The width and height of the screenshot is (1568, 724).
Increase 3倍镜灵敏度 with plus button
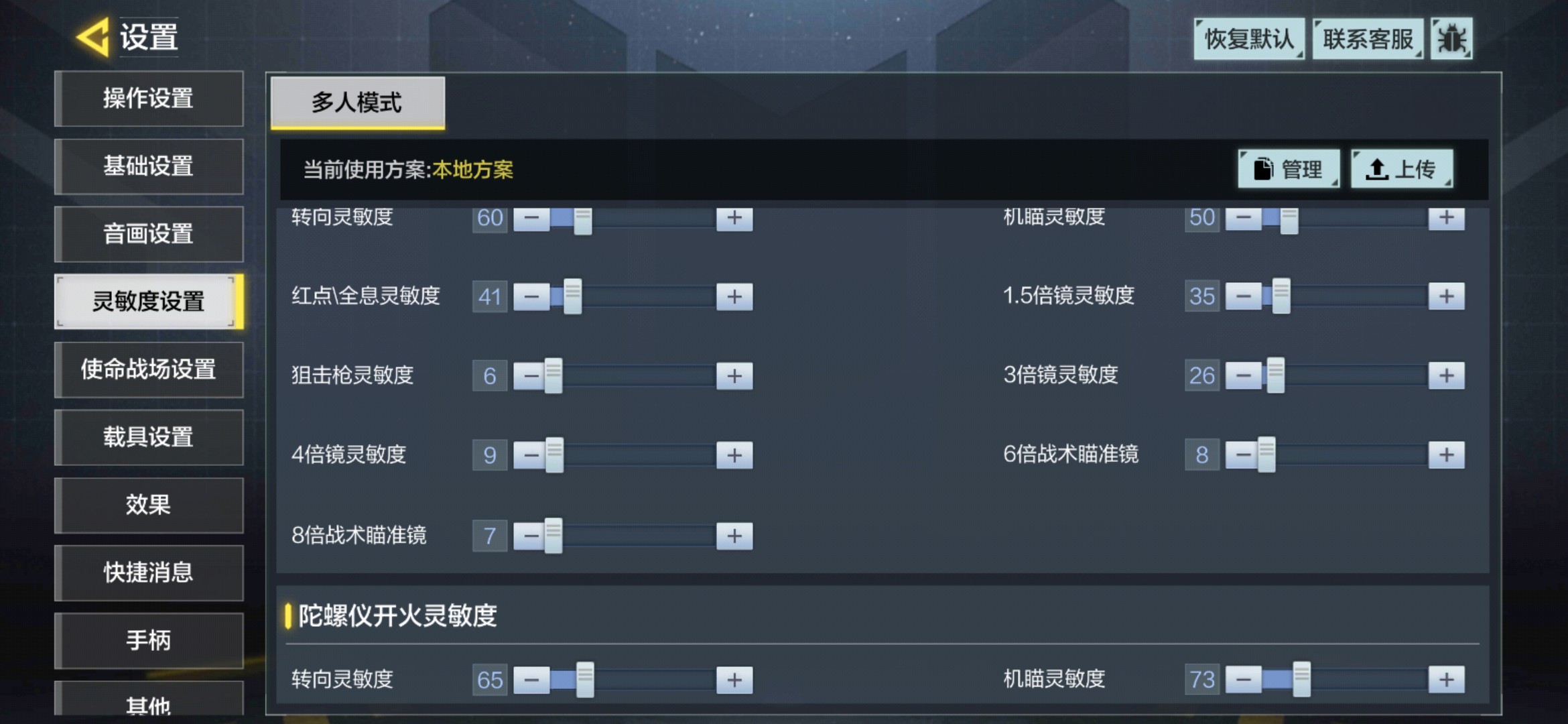coord(1447,375)
